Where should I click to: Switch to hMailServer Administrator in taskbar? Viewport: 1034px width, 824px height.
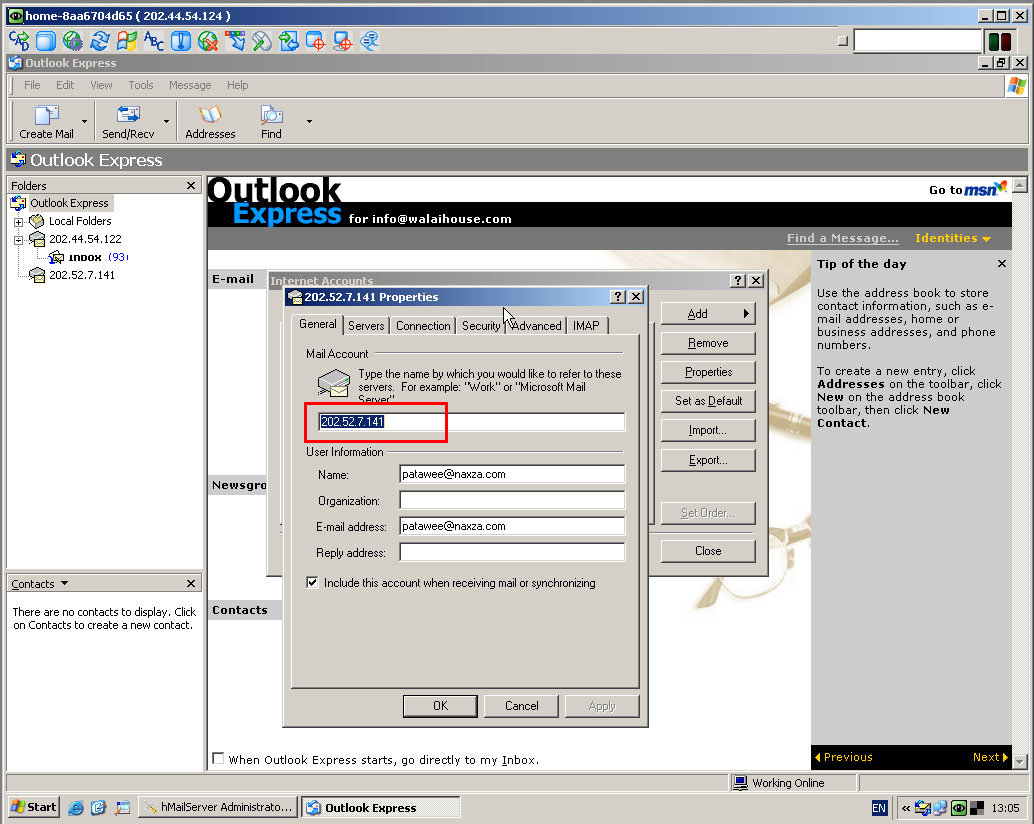point(218,808)
